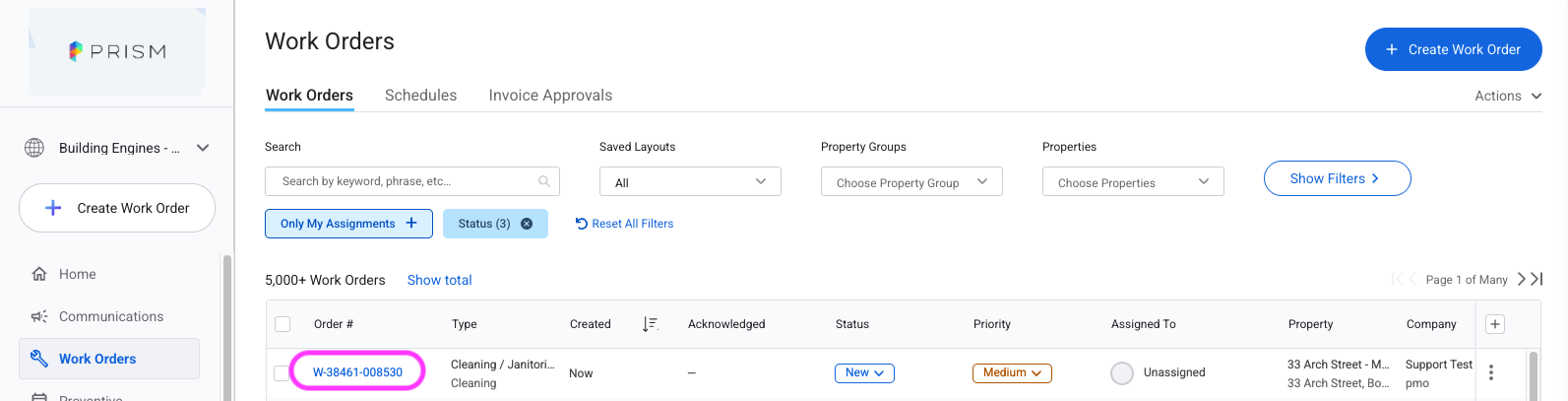
Task: Check the box for W-38461-008530 row
Action: click(282, 372)
